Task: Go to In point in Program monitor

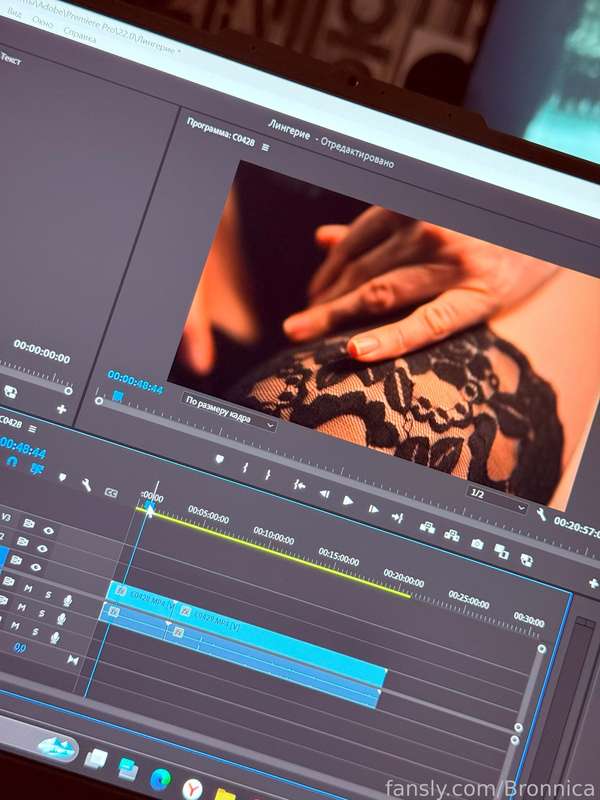Action: (299, 485)
